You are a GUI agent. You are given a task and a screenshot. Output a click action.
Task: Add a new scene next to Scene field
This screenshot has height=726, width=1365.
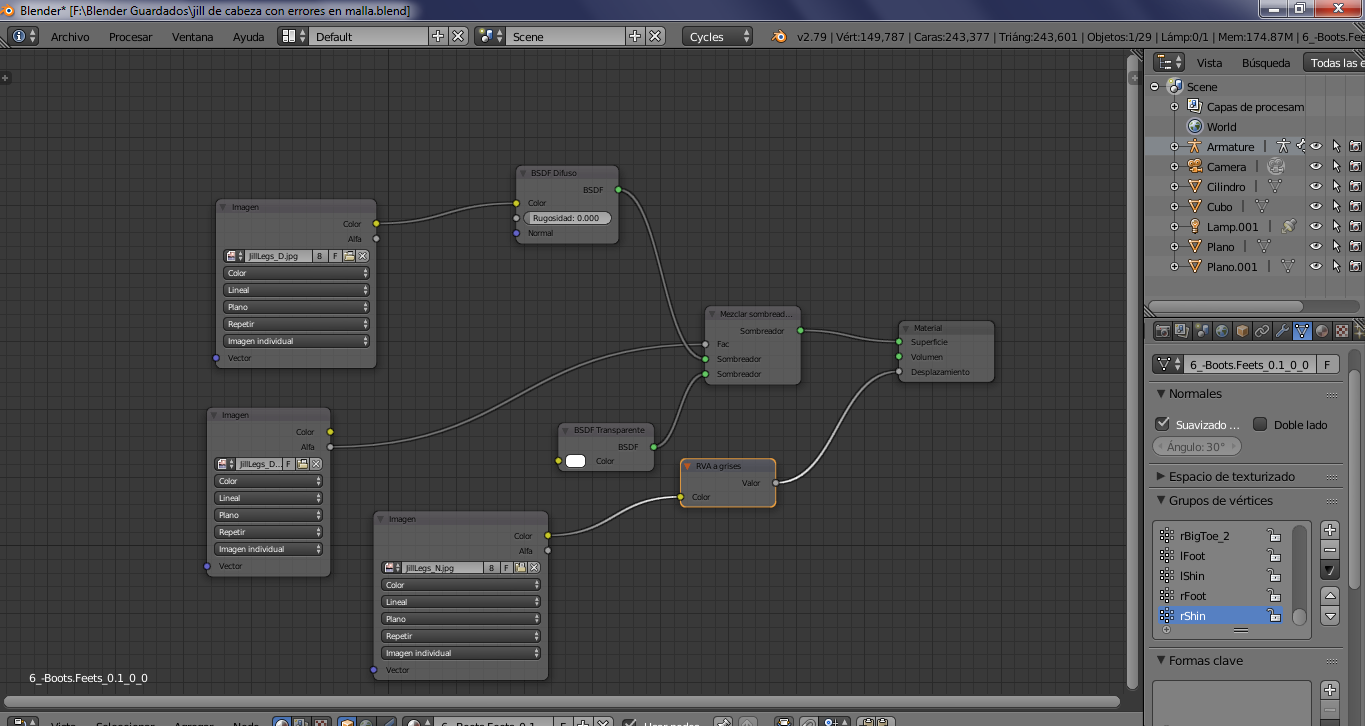point(635,36)
